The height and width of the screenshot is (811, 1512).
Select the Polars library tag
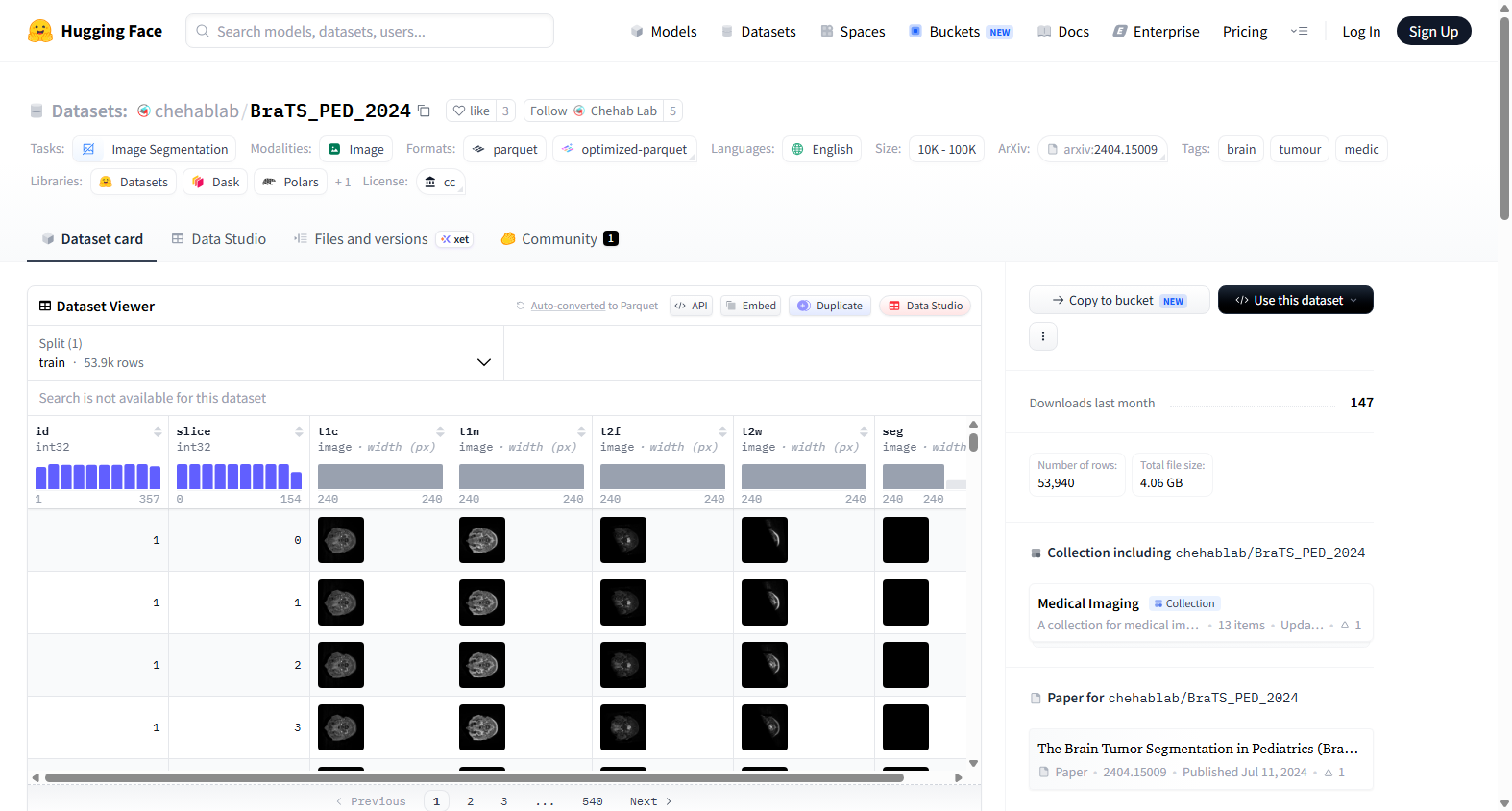tap(290, 182)
